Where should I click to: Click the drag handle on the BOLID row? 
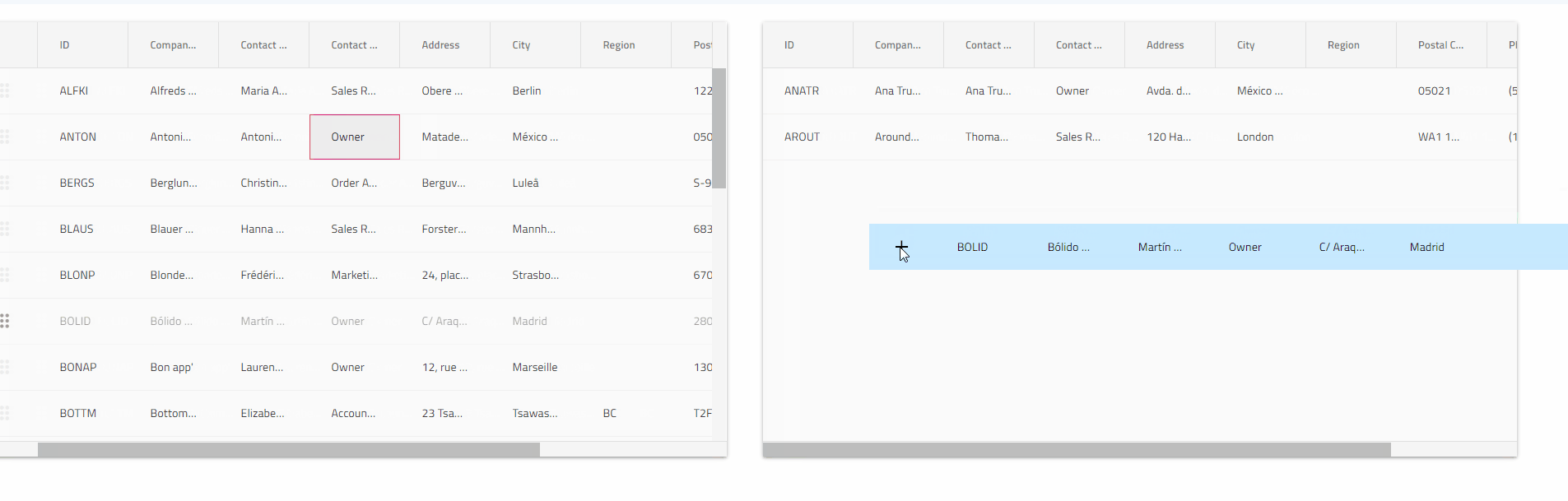pos(5,321)
